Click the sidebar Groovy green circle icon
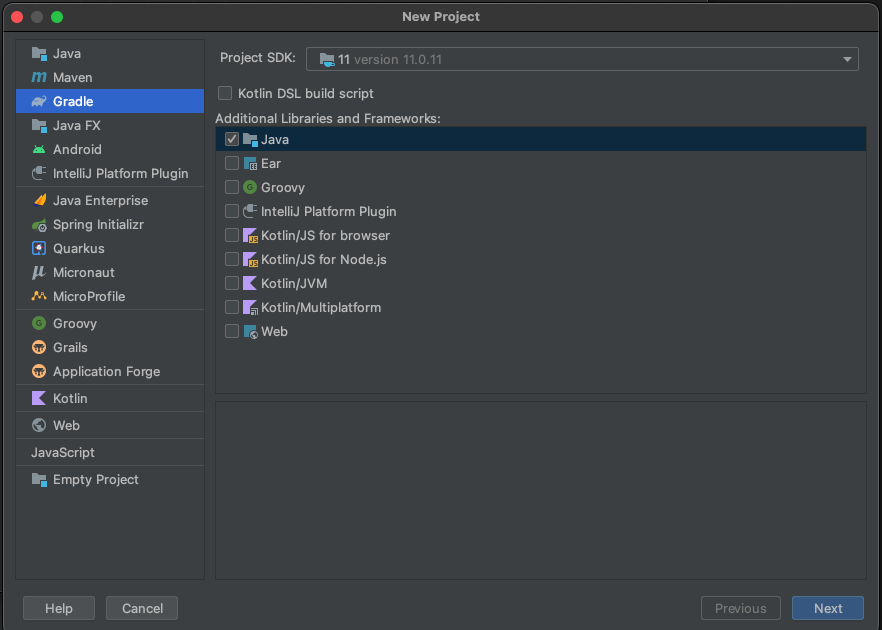882x630 pixels. click(39, 323)
